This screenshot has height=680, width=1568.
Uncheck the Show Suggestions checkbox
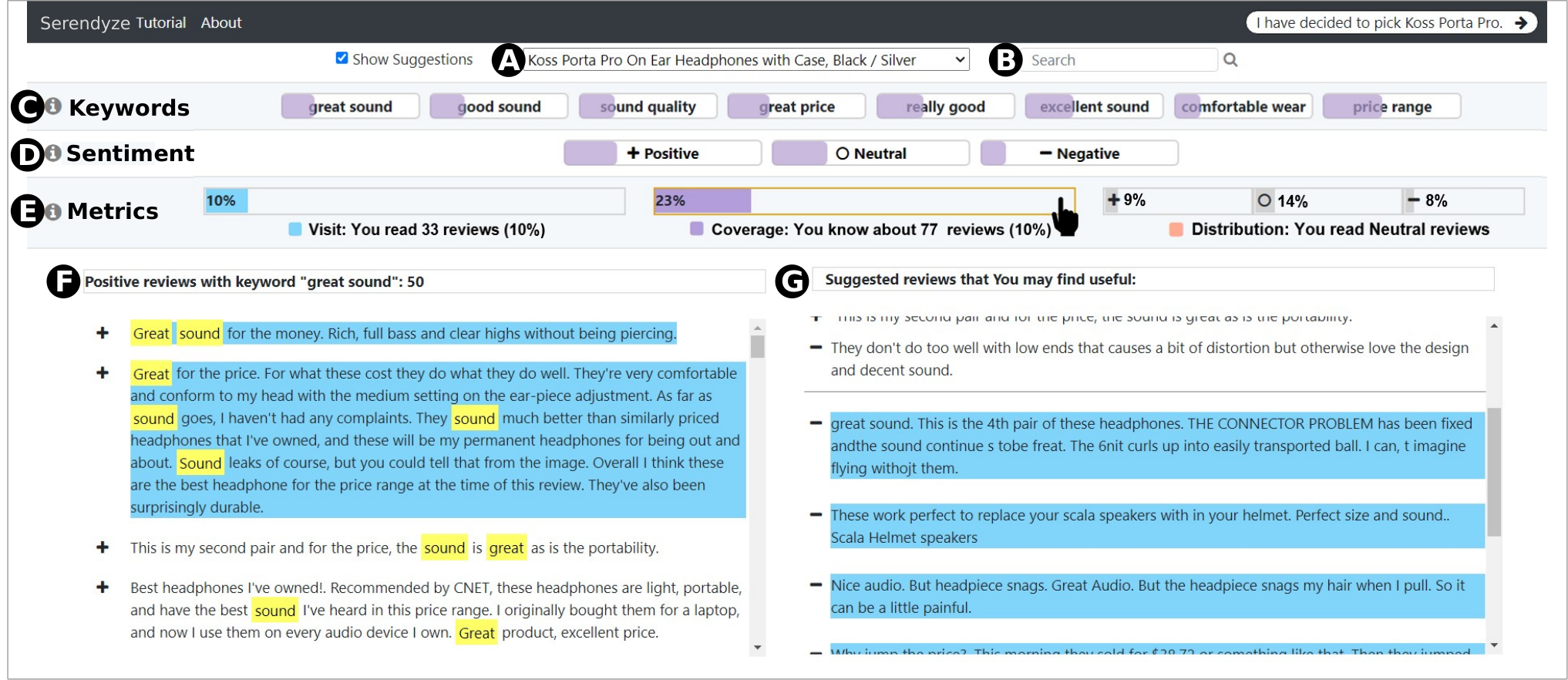342,59
